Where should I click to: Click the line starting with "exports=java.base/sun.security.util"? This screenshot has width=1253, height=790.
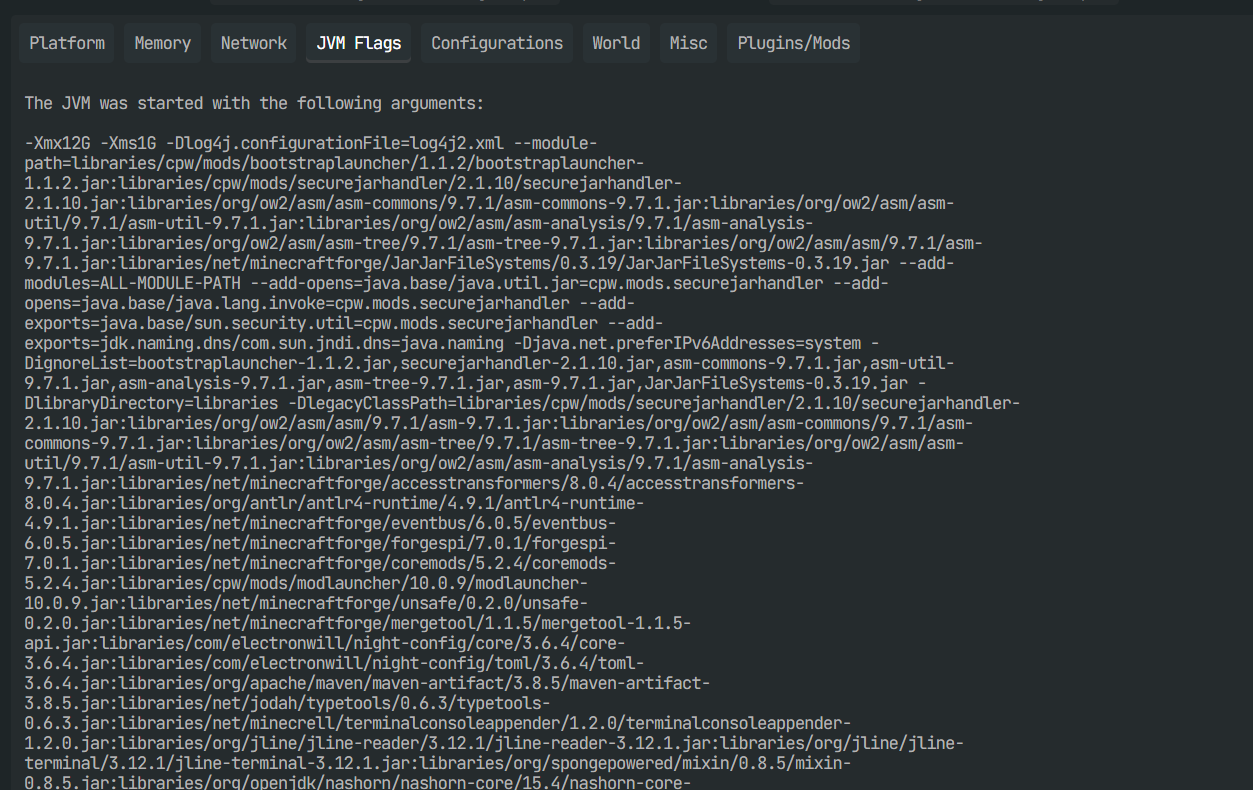(344, 323)
